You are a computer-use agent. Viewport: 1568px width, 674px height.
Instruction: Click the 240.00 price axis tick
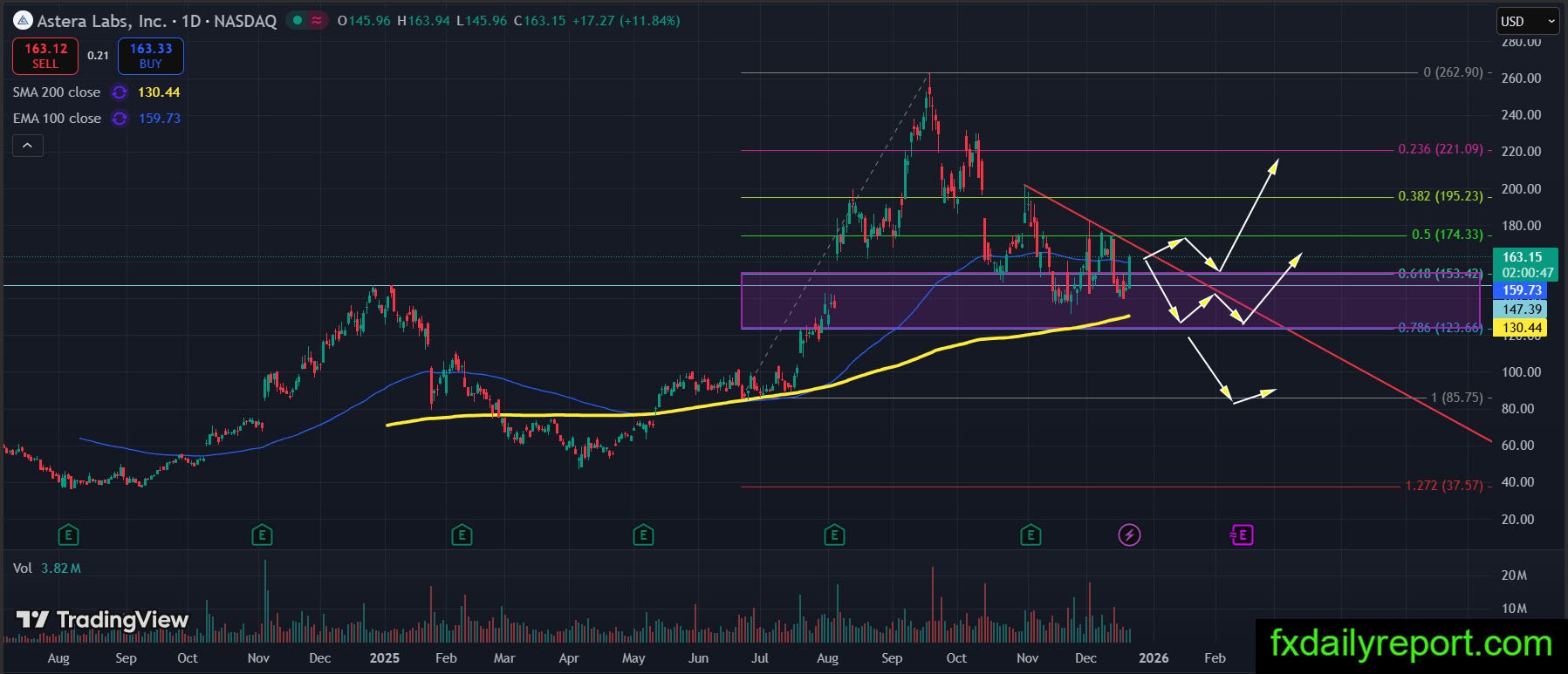pos(1521,115)
